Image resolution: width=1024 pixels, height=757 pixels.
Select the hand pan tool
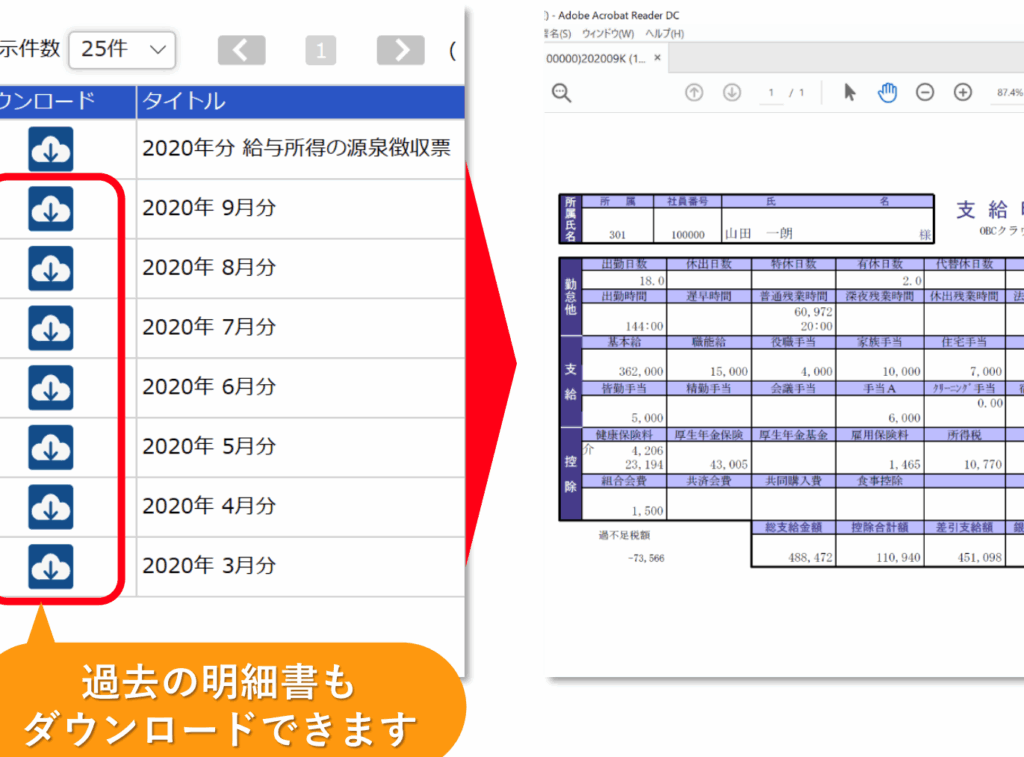pyautogui.click(x=887, y=93)
